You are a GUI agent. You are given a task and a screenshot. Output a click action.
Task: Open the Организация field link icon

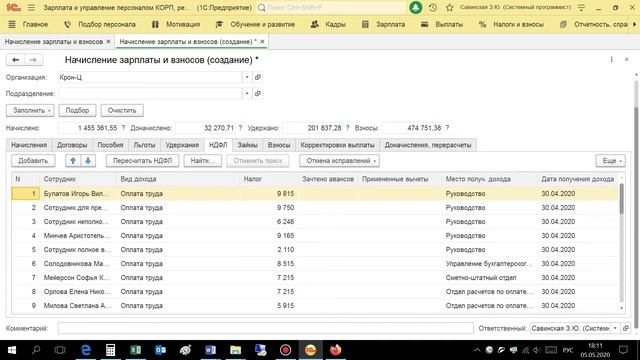tap(258, 77)
